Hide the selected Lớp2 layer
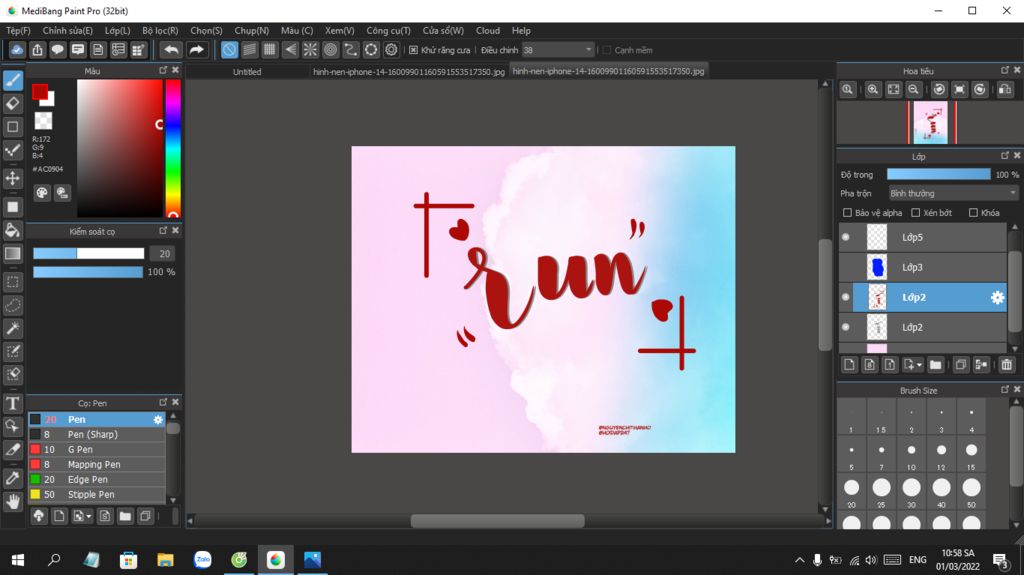 [x=846, y=297]
